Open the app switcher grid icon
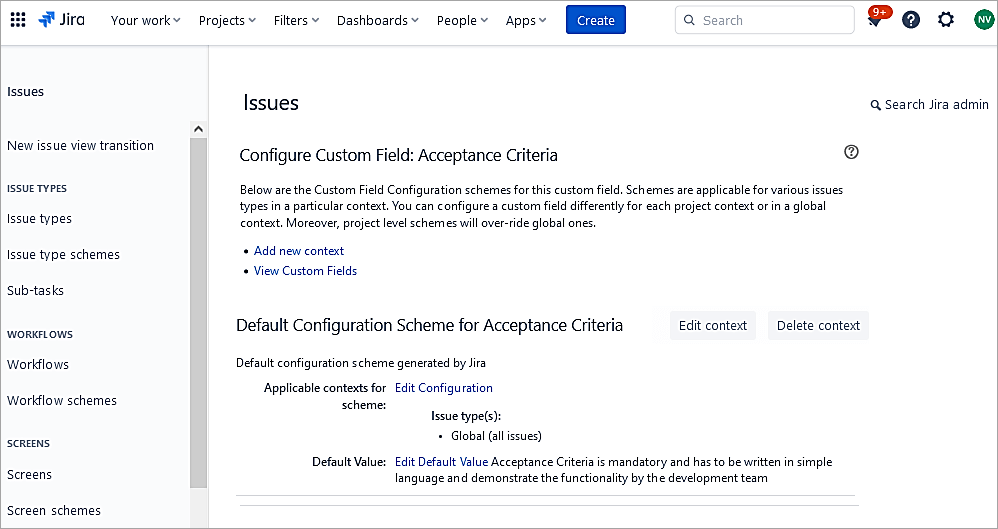Image resolution: width=998 pixels, height=529 pixels. pyautogui.click(x=18, y=20)
